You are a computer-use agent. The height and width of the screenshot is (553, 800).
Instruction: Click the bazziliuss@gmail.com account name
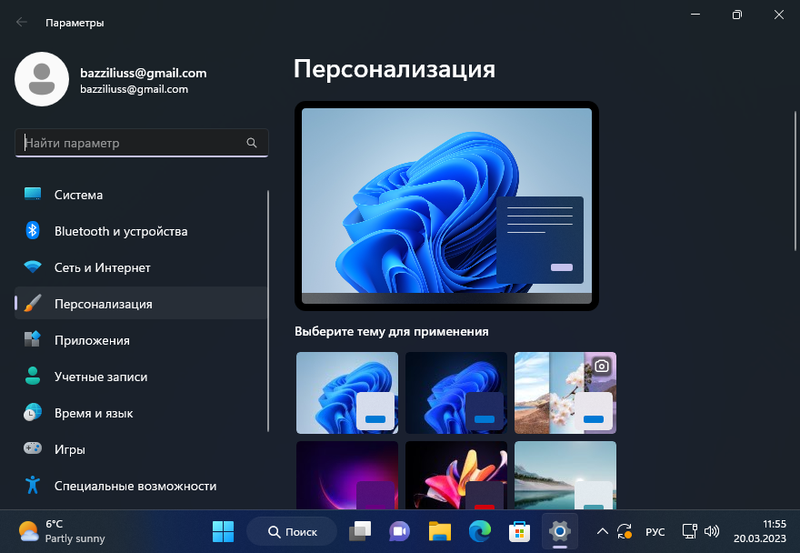143,73
